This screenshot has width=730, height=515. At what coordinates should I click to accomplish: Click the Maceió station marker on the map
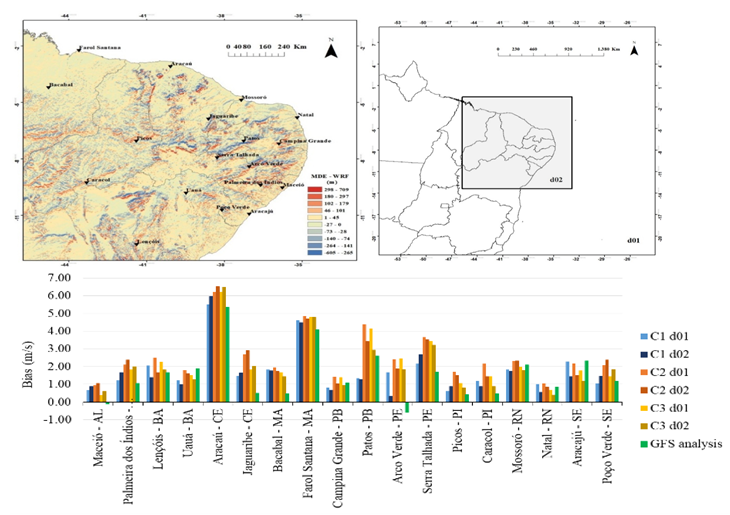(x=283, y=187)
